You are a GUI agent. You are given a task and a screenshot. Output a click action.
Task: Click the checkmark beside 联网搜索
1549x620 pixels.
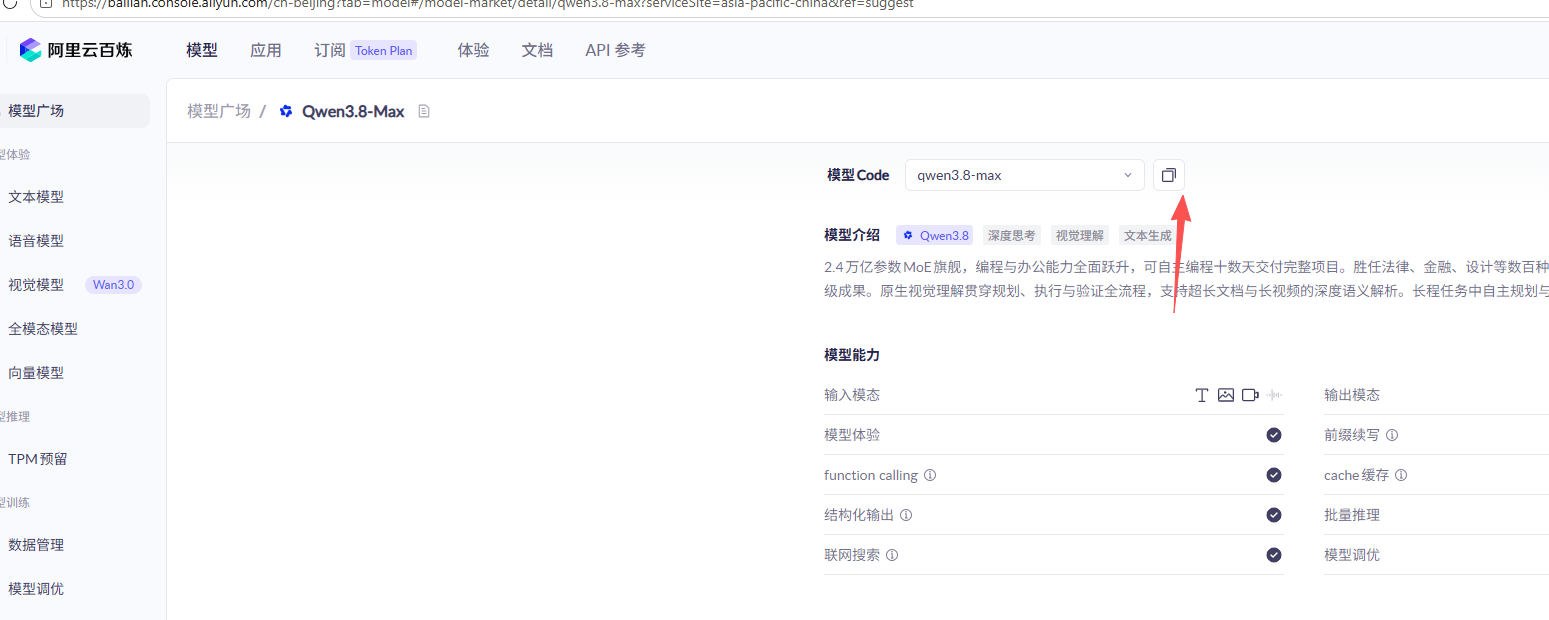point(1274,555)
